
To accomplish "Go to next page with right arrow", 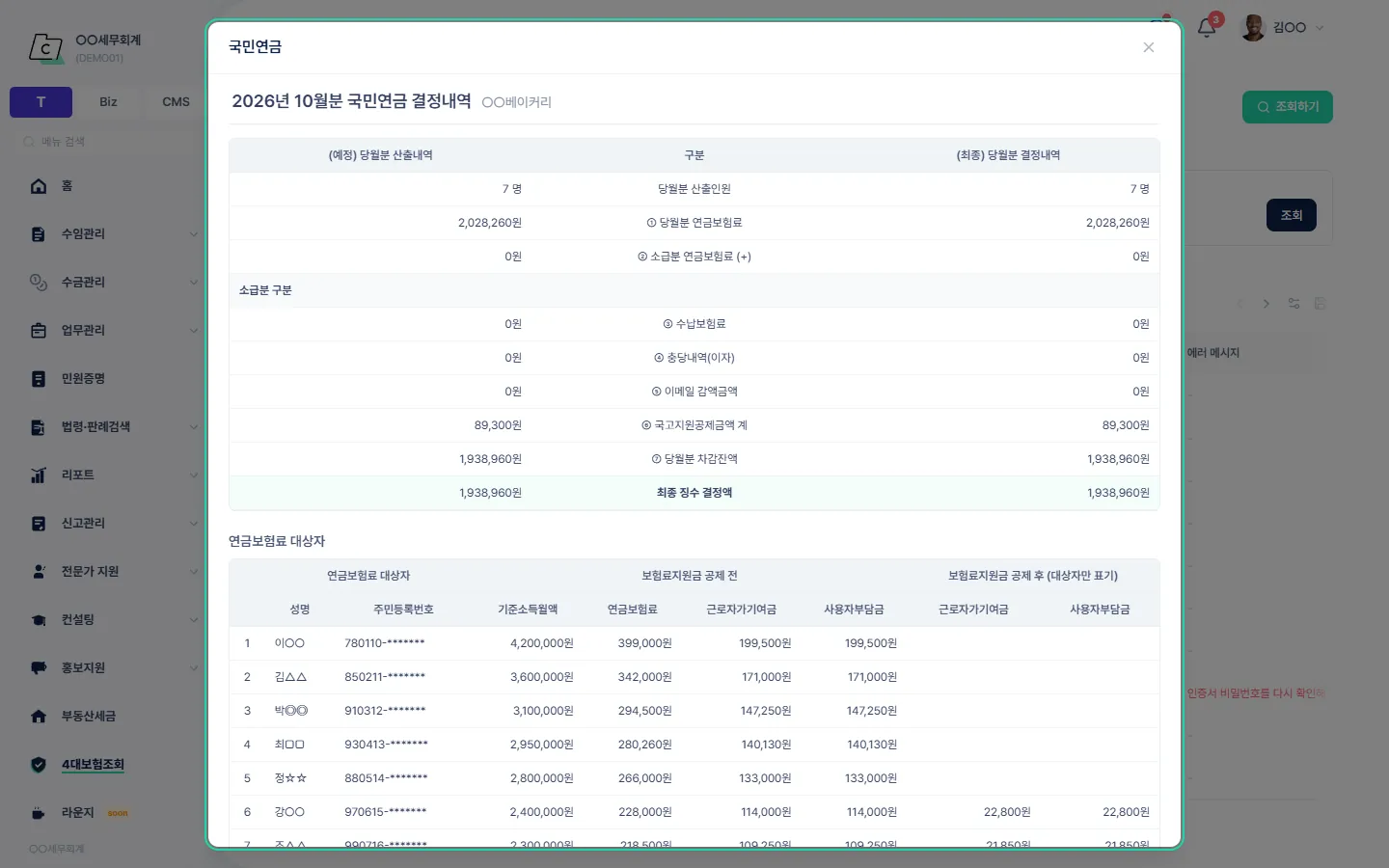I will (1266, 304).
